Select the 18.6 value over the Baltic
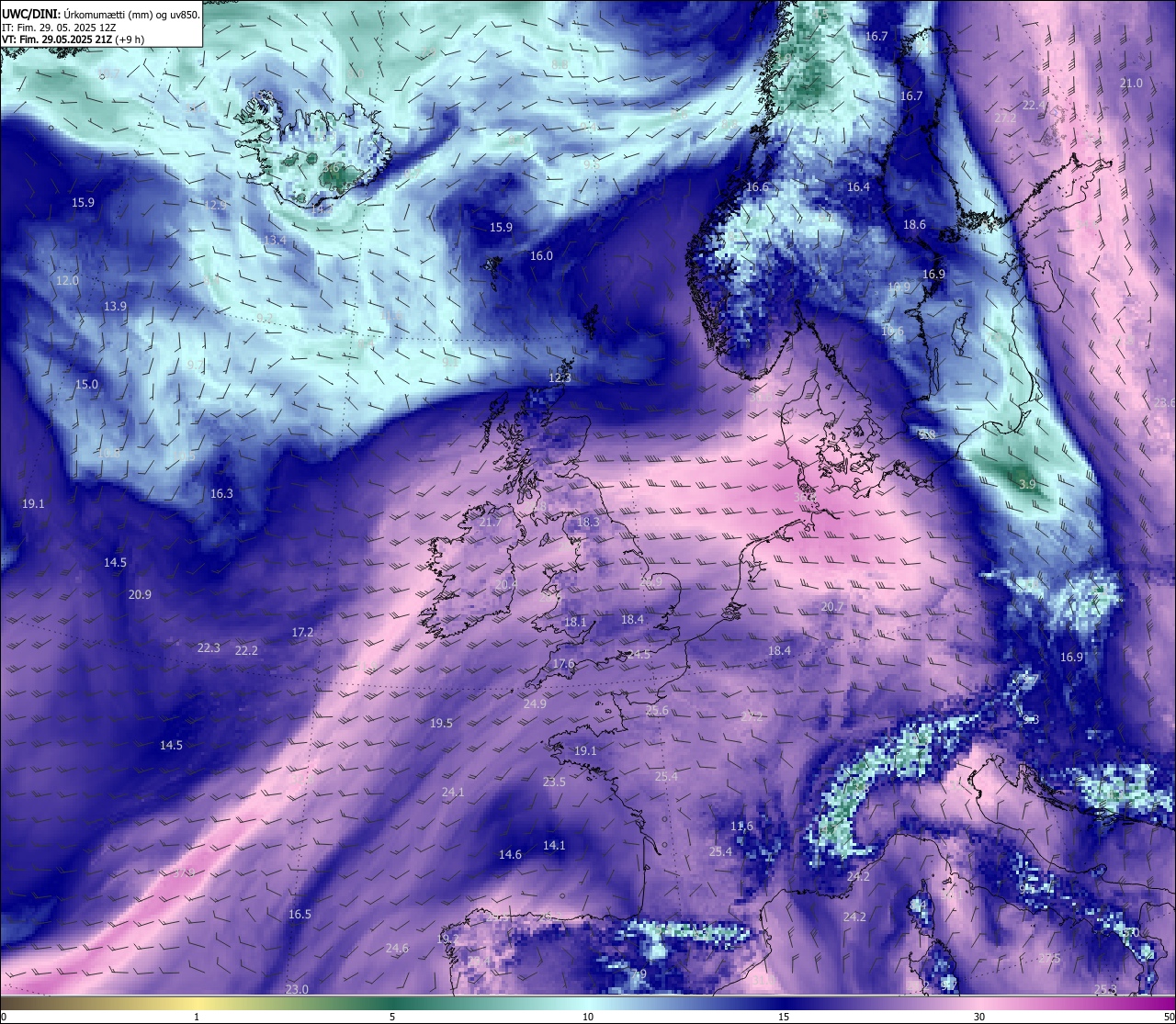This screenshot has width=1176, height=1024. 914,225
